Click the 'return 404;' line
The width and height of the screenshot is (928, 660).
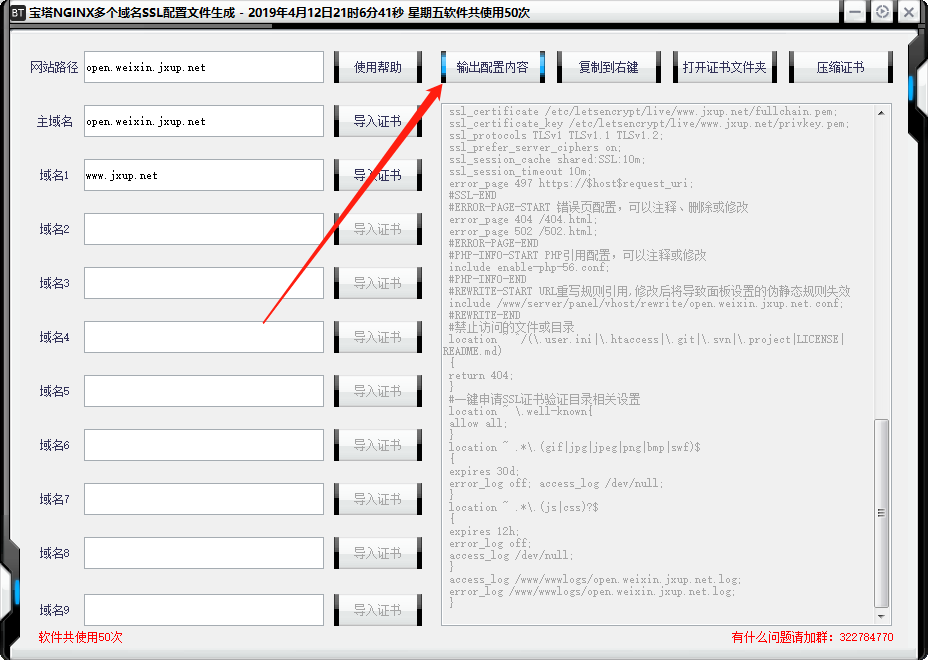pos(481,375)
